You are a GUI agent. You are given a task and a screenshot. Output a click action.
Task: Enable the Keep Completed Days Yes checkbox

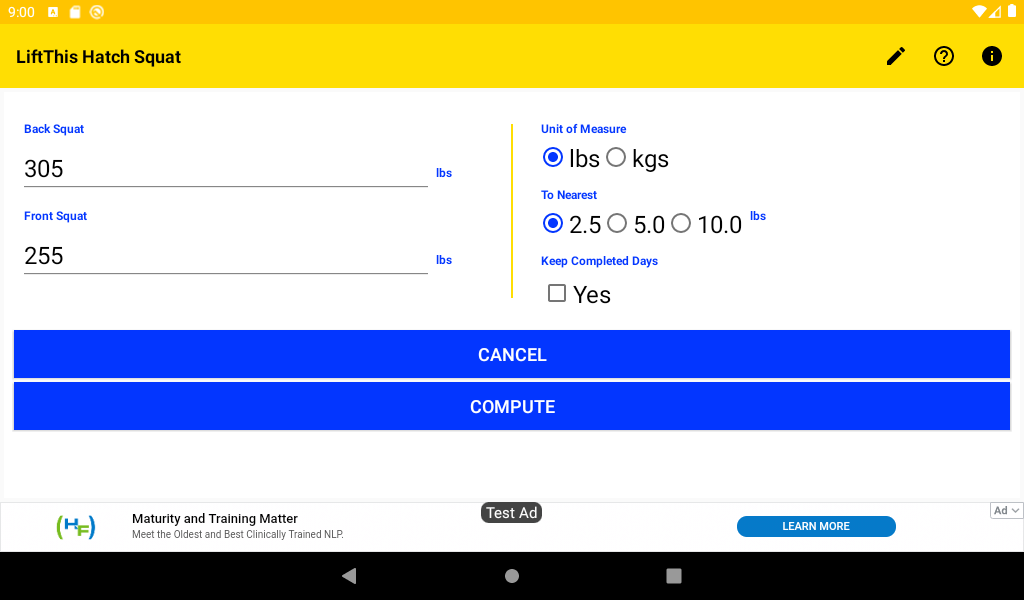click(x=556, y=293)
